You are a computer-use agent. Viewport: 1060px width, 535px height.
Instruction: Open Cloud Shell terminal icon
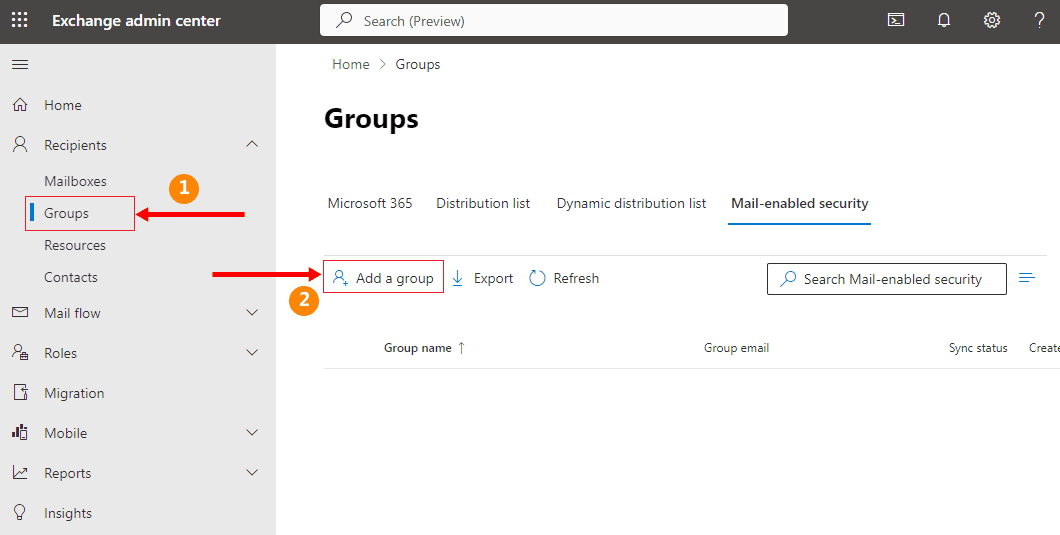pos(896,20)
